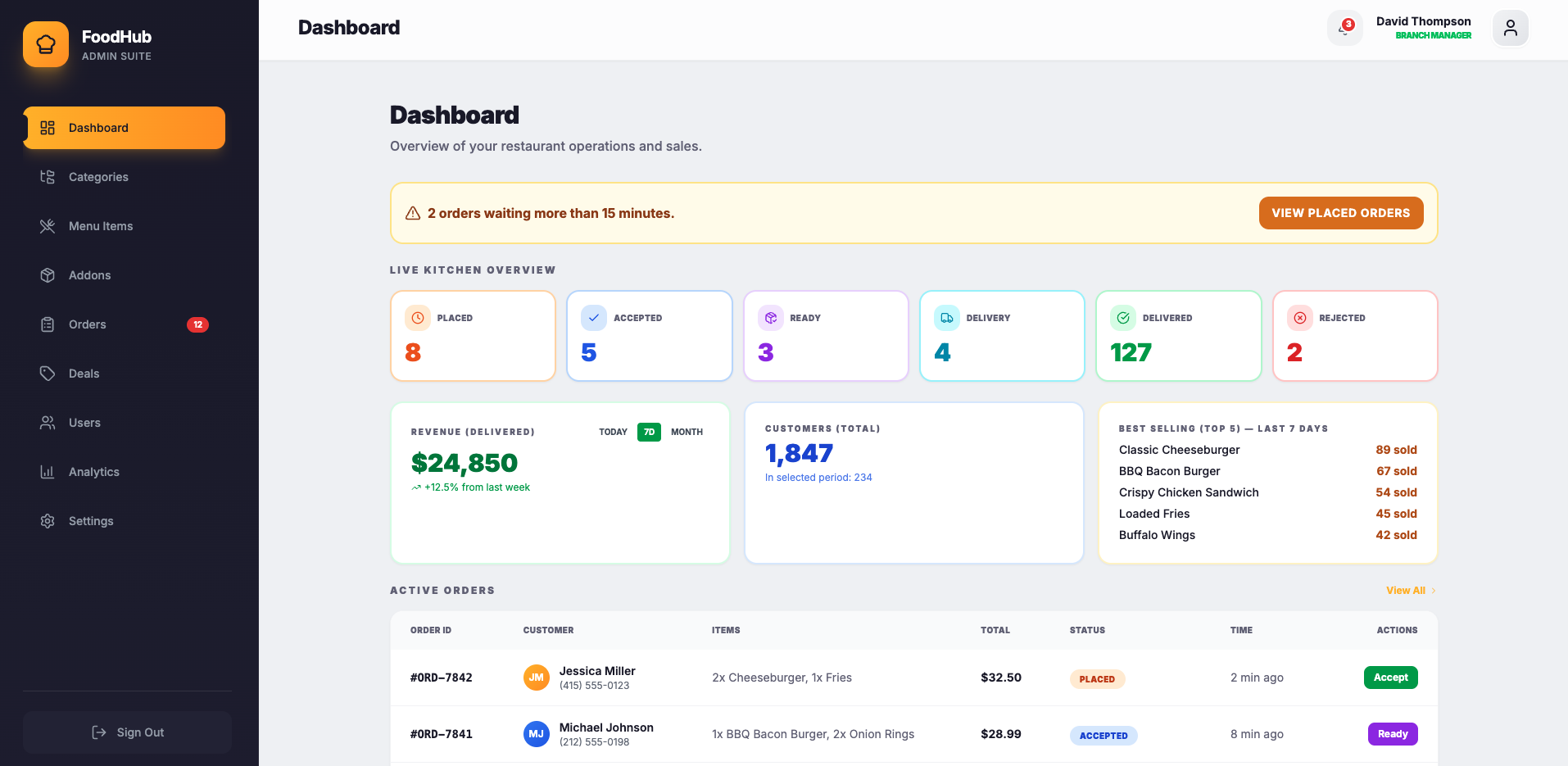Click the View Placed Orders button
The image size is (1568, 766).
[1341, 213]
